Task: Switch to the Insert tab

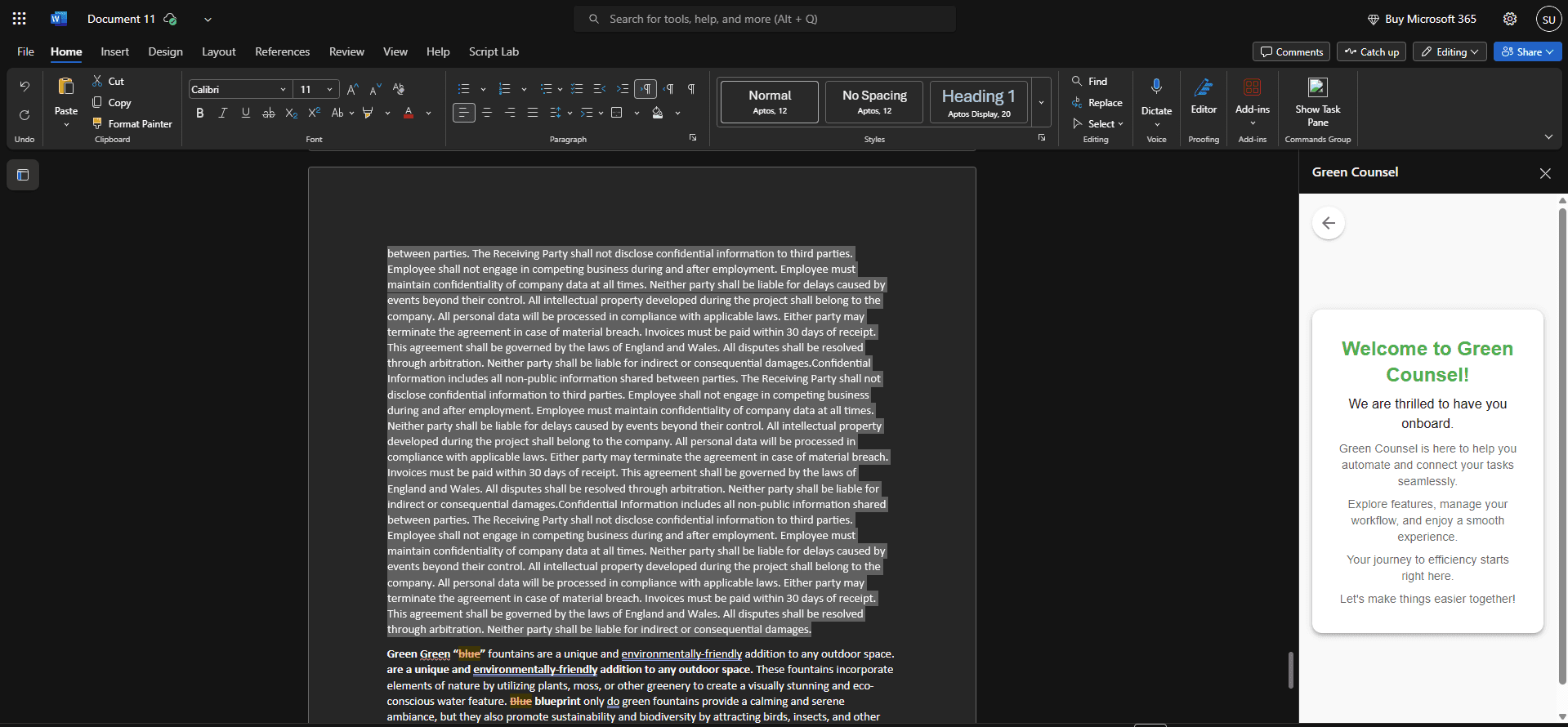Action: [x=114, y=51]
